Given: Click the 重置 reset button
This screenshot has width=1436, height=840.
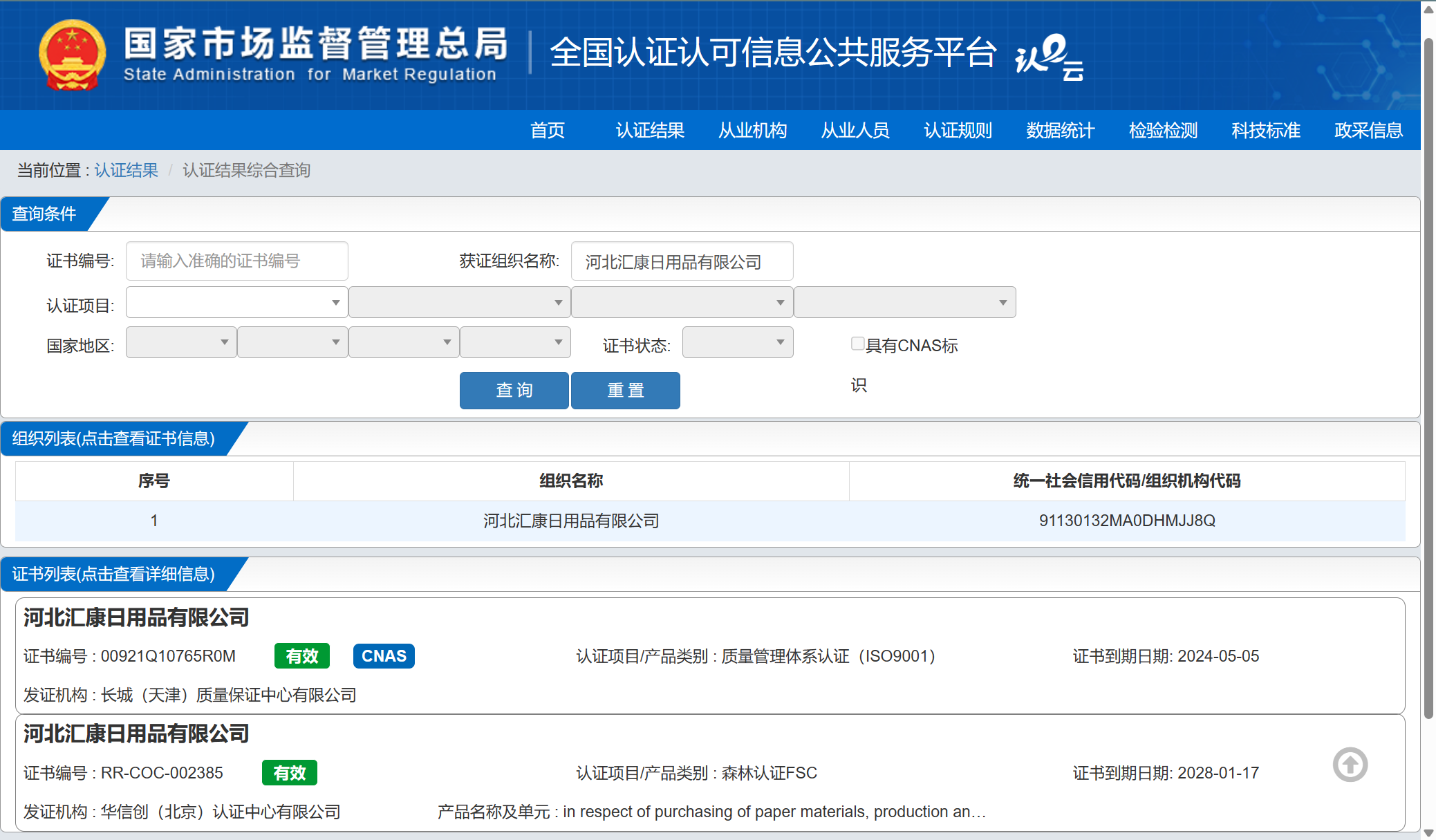Looking at the screenshot, I should 625,390.
